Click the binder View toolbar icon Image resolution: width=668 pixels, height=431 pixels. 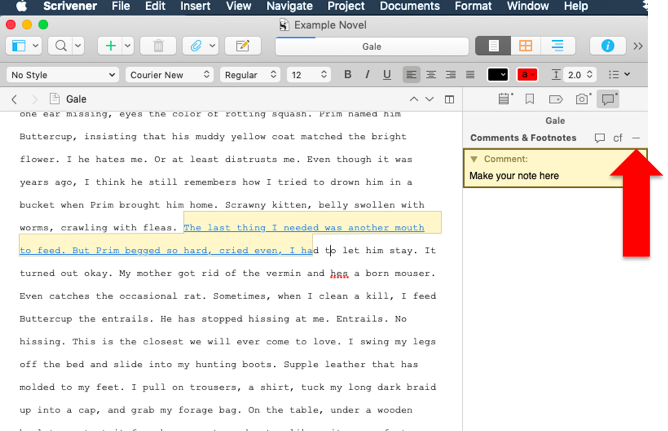pos(19,46)
